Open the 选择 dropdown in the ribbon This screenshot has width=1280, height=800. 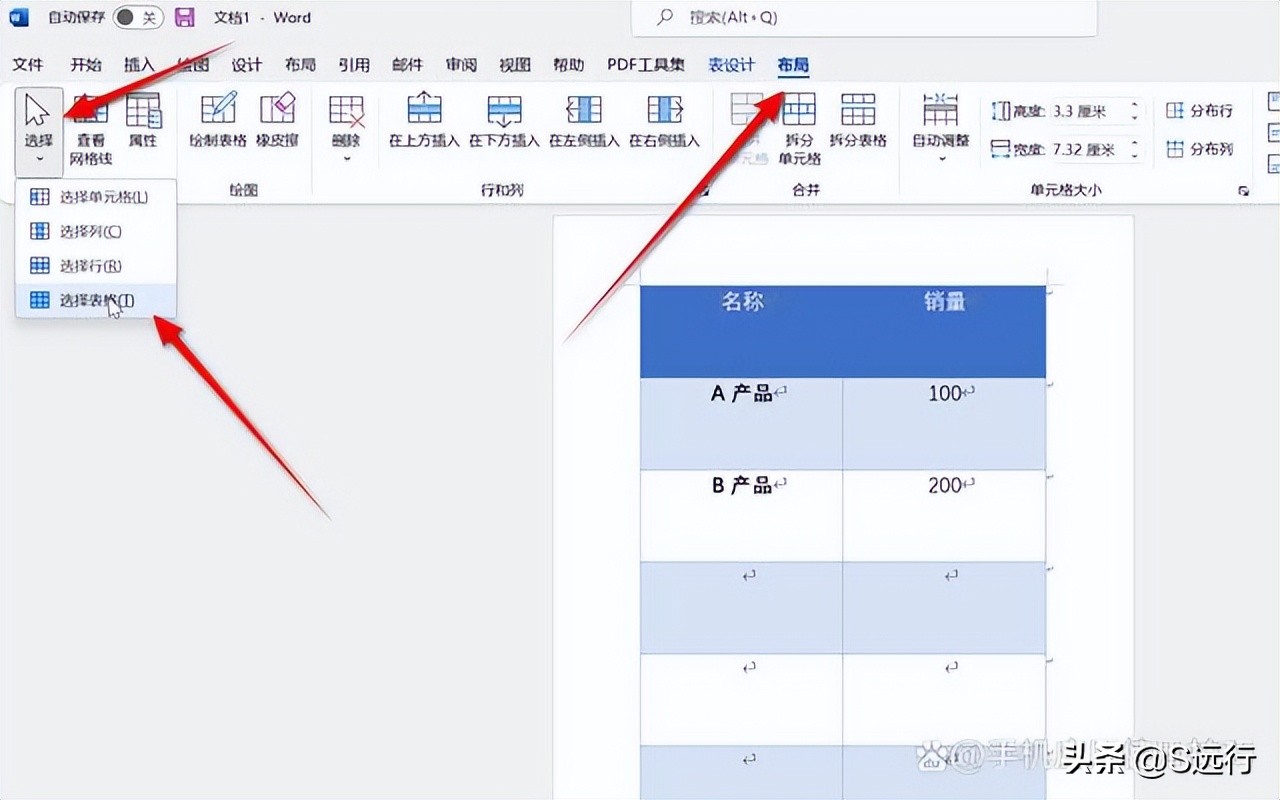tap(39, 130)
